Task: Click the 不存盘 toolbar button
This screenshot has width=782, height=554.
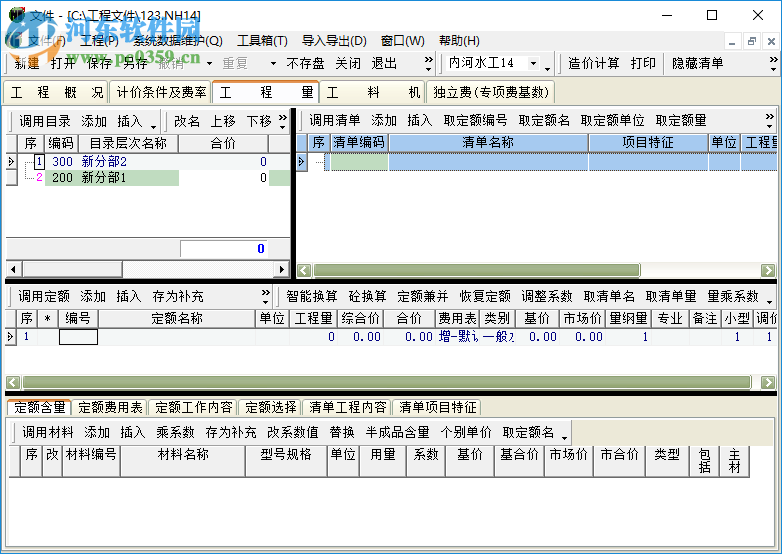Action: 305,63
